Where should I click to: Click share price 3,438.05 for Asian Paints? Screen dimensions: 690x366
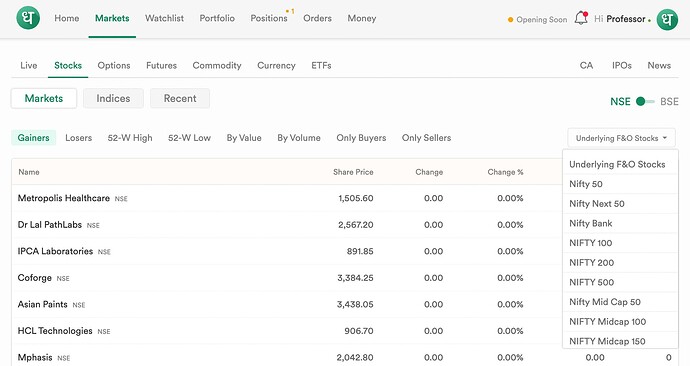(x=355, y=304)
